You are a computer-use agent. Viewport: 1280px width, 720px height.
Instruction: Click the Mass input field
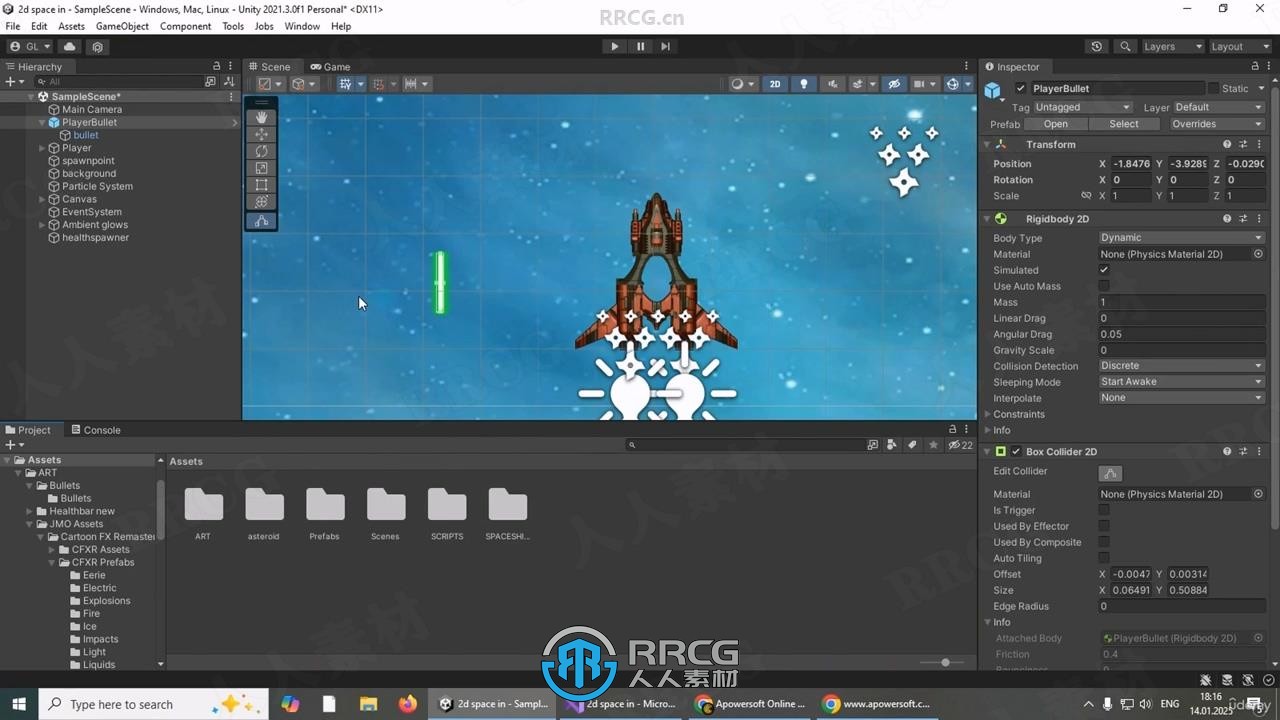[x=1182, y=302]
